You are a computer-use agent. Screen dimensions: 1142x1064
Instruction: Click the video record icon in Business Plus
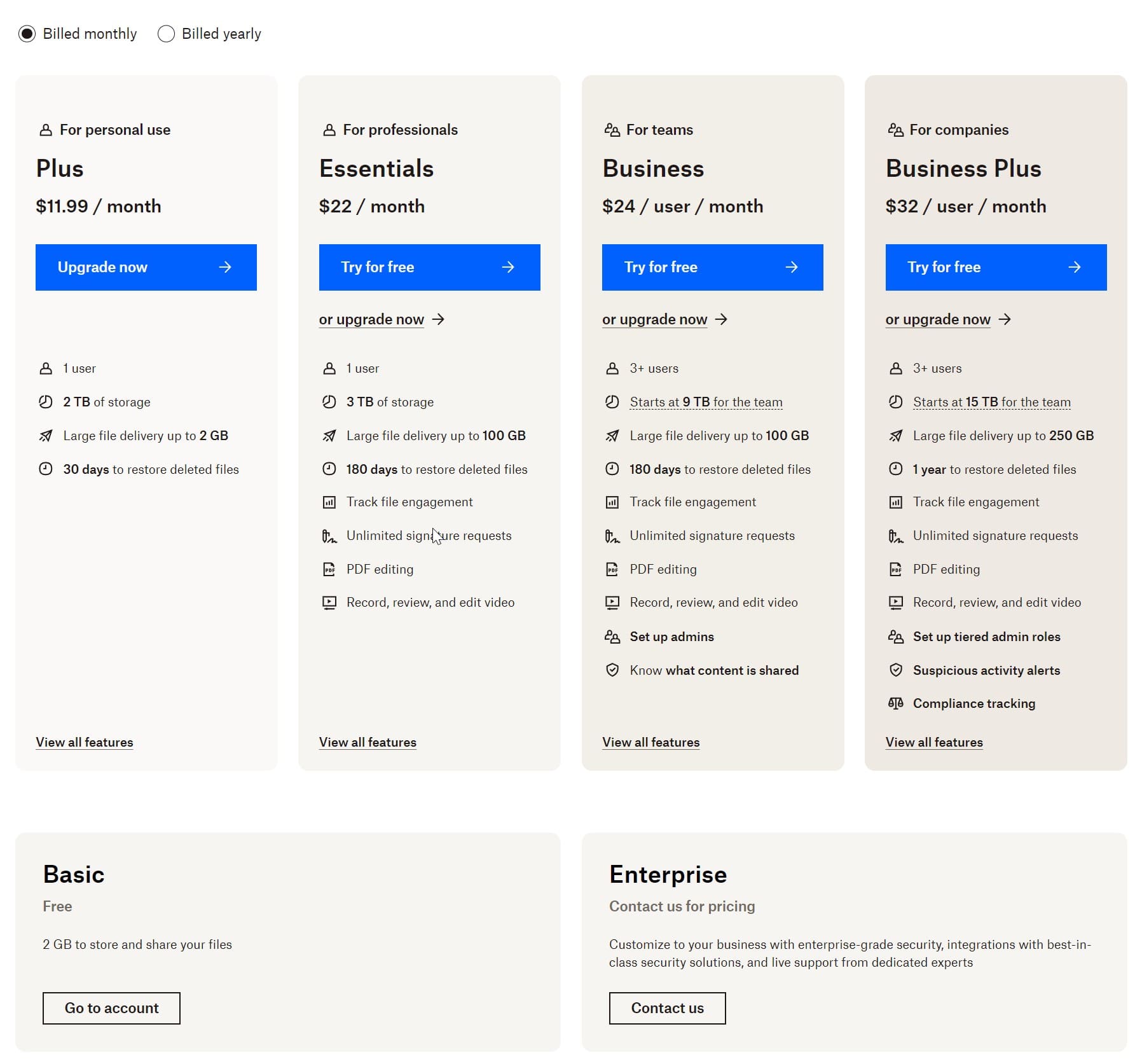[896, 602]
